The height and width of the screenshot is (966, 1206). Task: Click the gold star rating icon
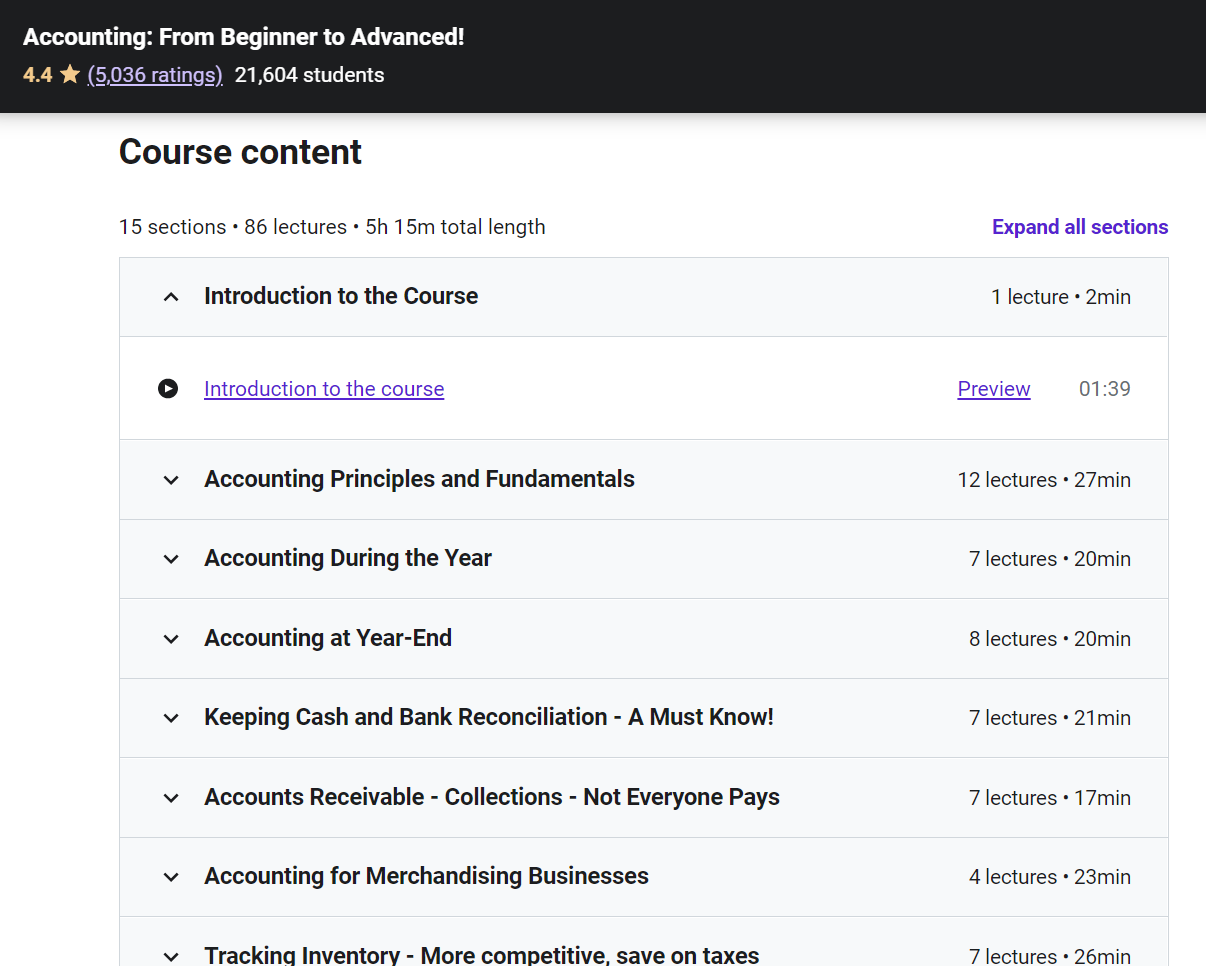tap(70, 75)
